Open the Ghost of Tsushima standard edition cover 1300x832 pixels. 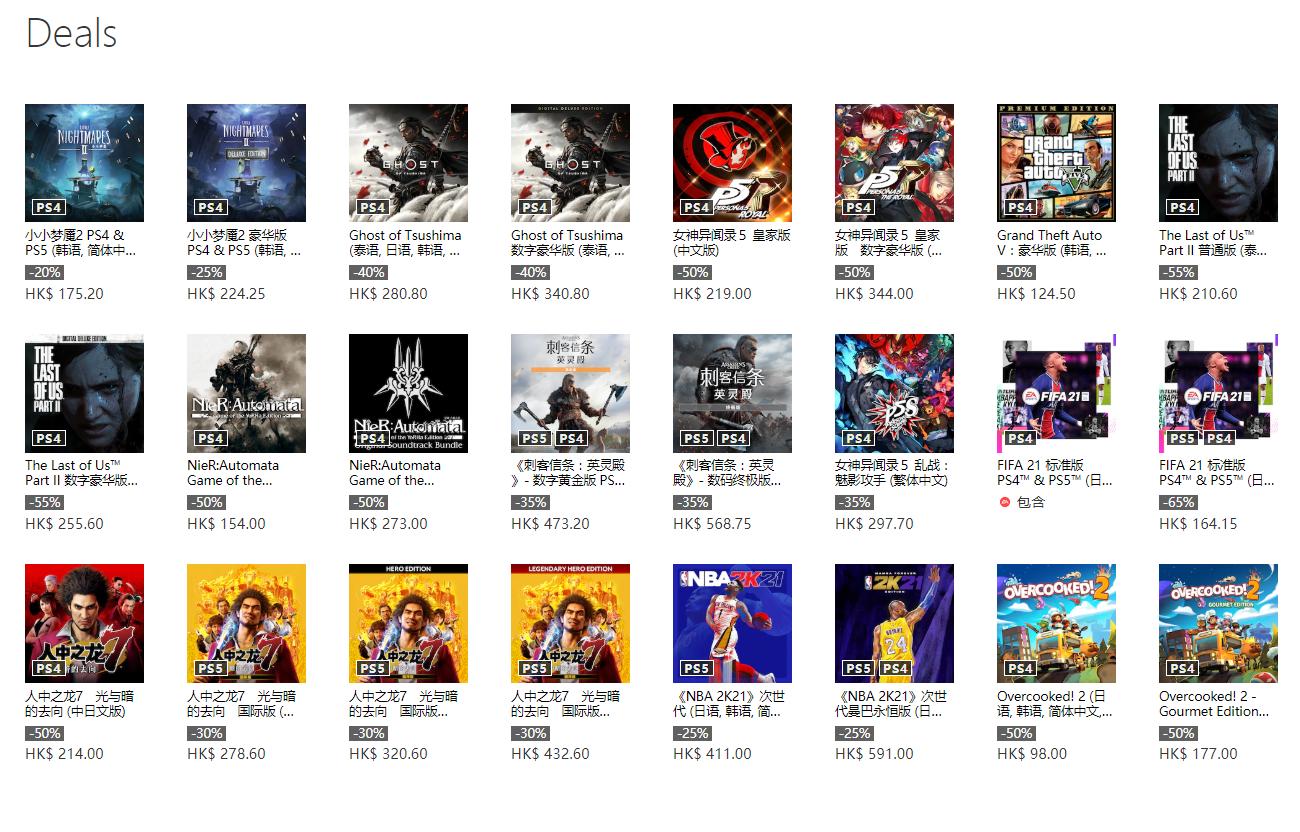(408, 163)
